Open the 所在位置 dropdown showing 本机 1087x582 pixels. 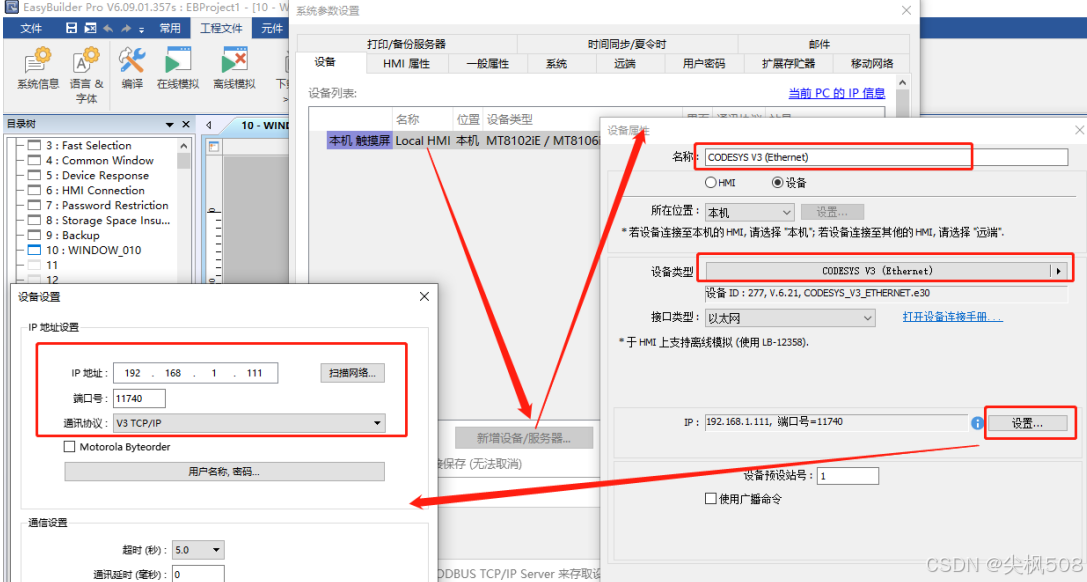coord(749,212)
